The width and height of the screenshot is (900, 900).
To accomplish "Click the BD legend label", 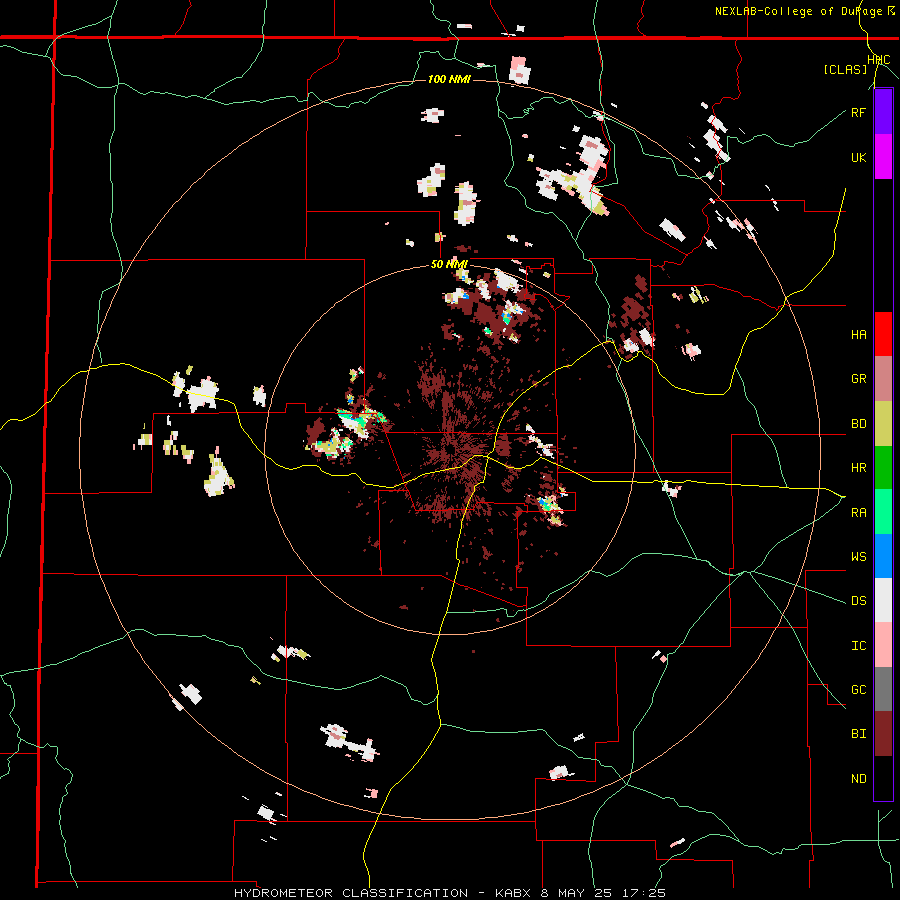I will click(x=858, y=424).
